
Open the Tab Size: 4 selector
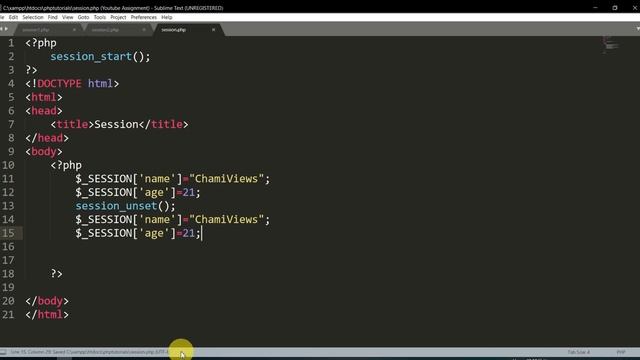(x=578, y=352)
